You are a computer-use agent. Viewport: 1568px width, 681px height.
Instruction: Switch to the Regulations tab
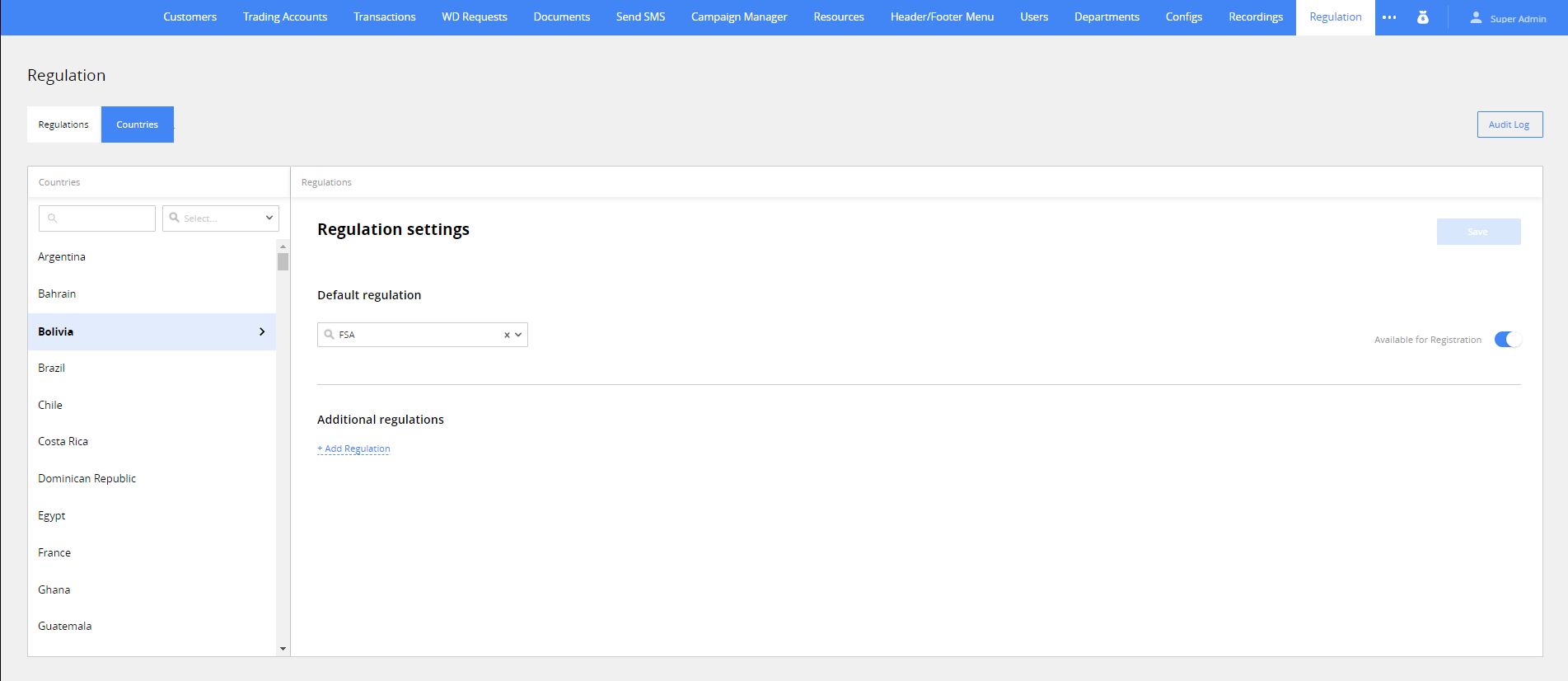pyautogui.click(x=63, y=124)
